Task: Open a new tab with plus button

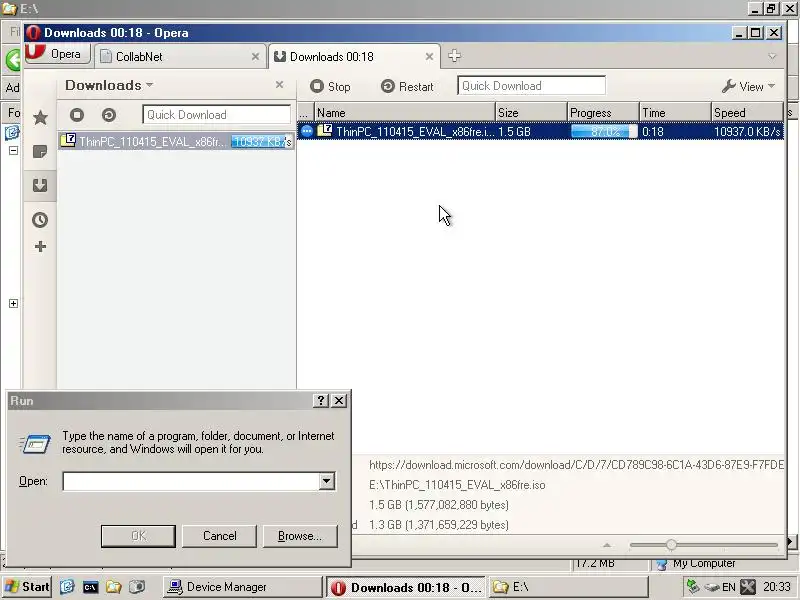Action: tap(454, 56)
